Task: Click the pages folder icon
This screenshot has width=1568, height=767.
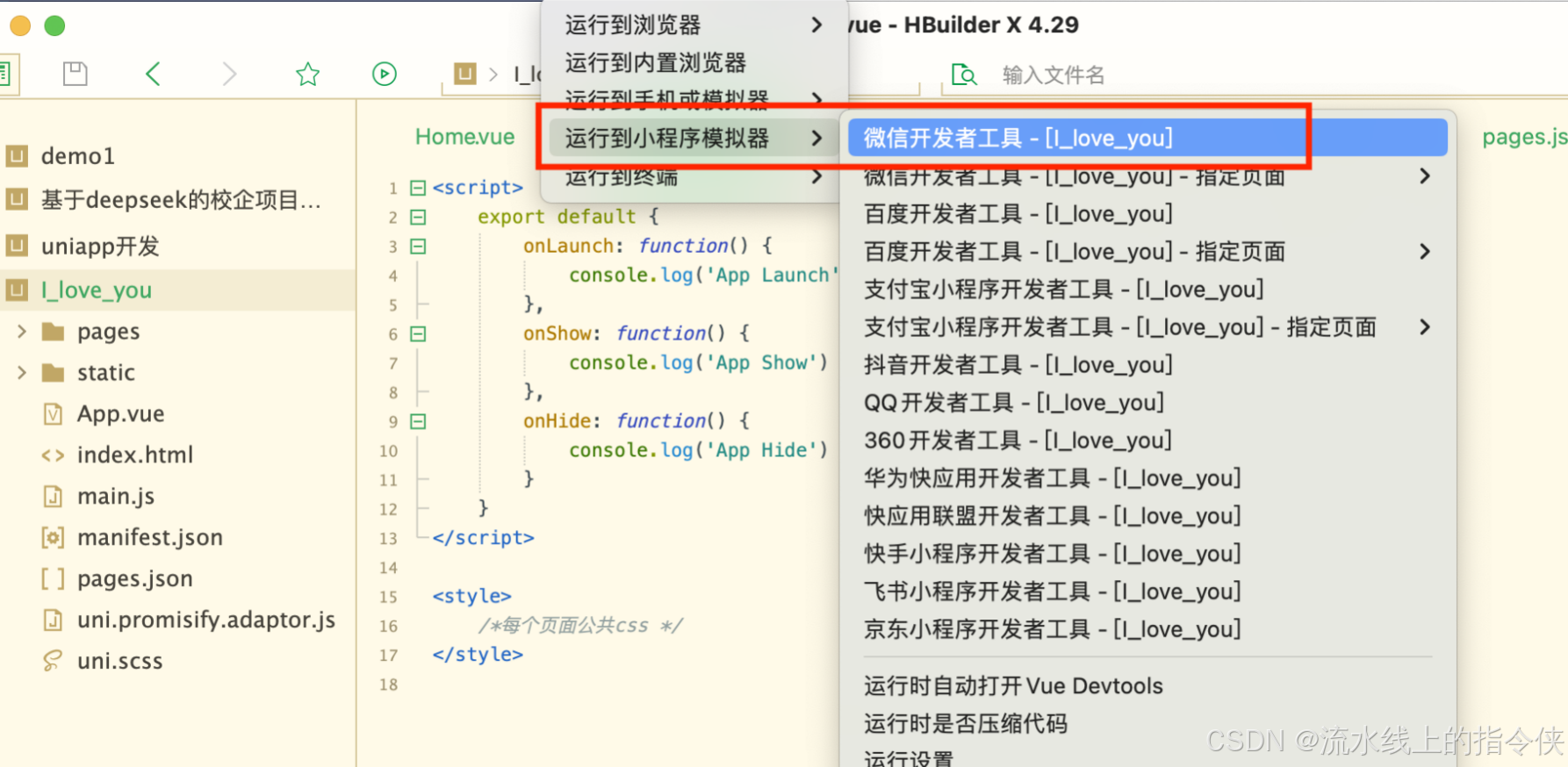Action: (x=54, y=332)
